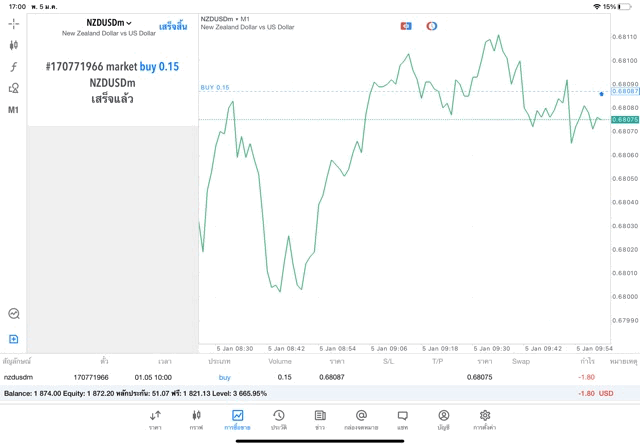
Task: Tap the -1.80 USD total profit
Action: click(596, 394)
